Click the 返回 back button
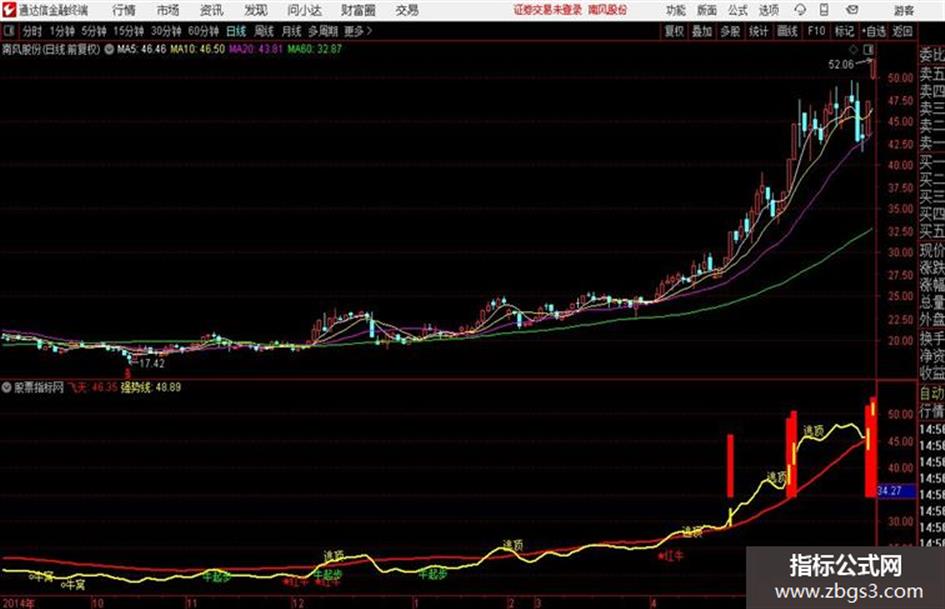Screen dimensions: 945x609 (903, 31)
